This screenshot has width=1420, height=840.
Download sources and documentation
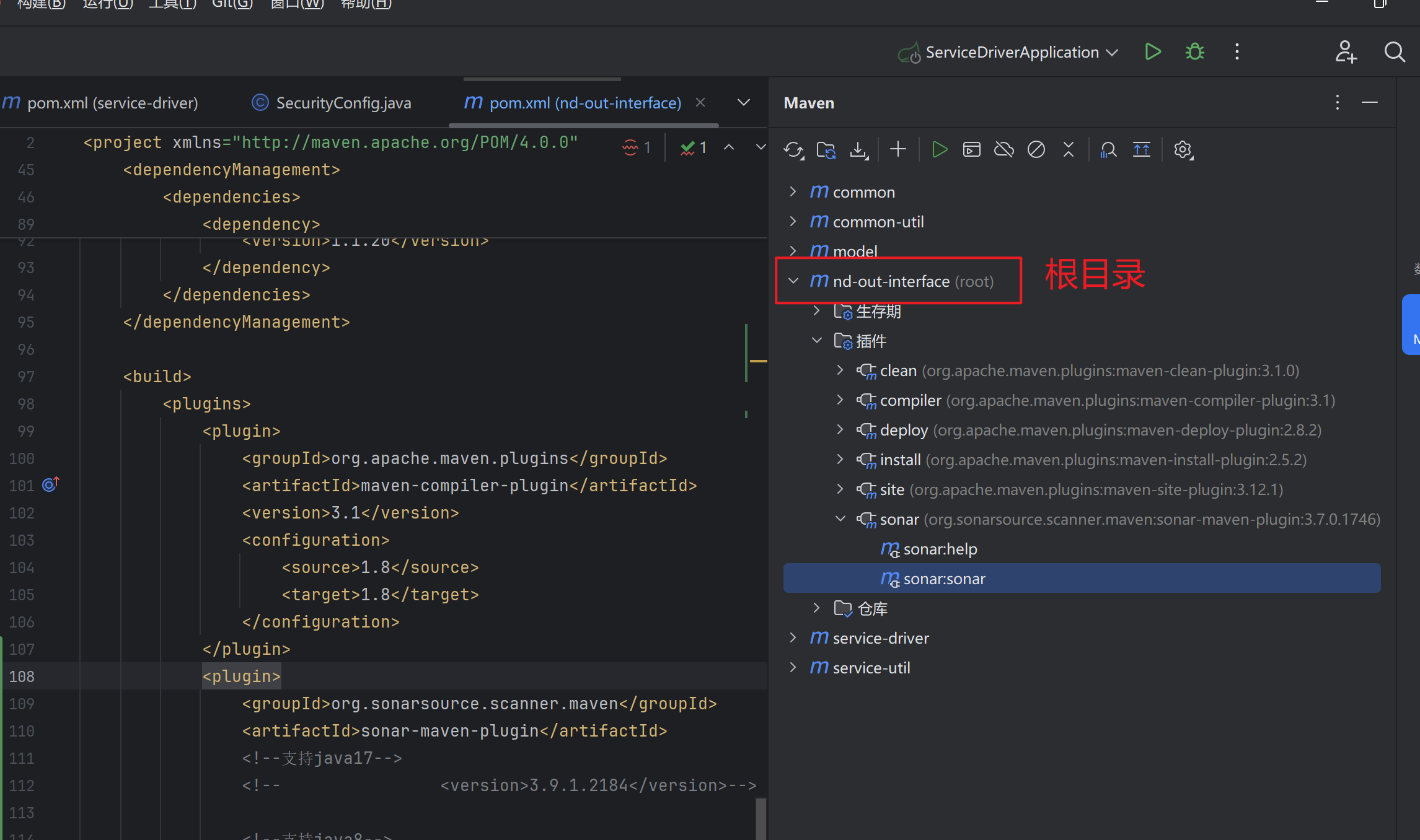click(859, 149)
